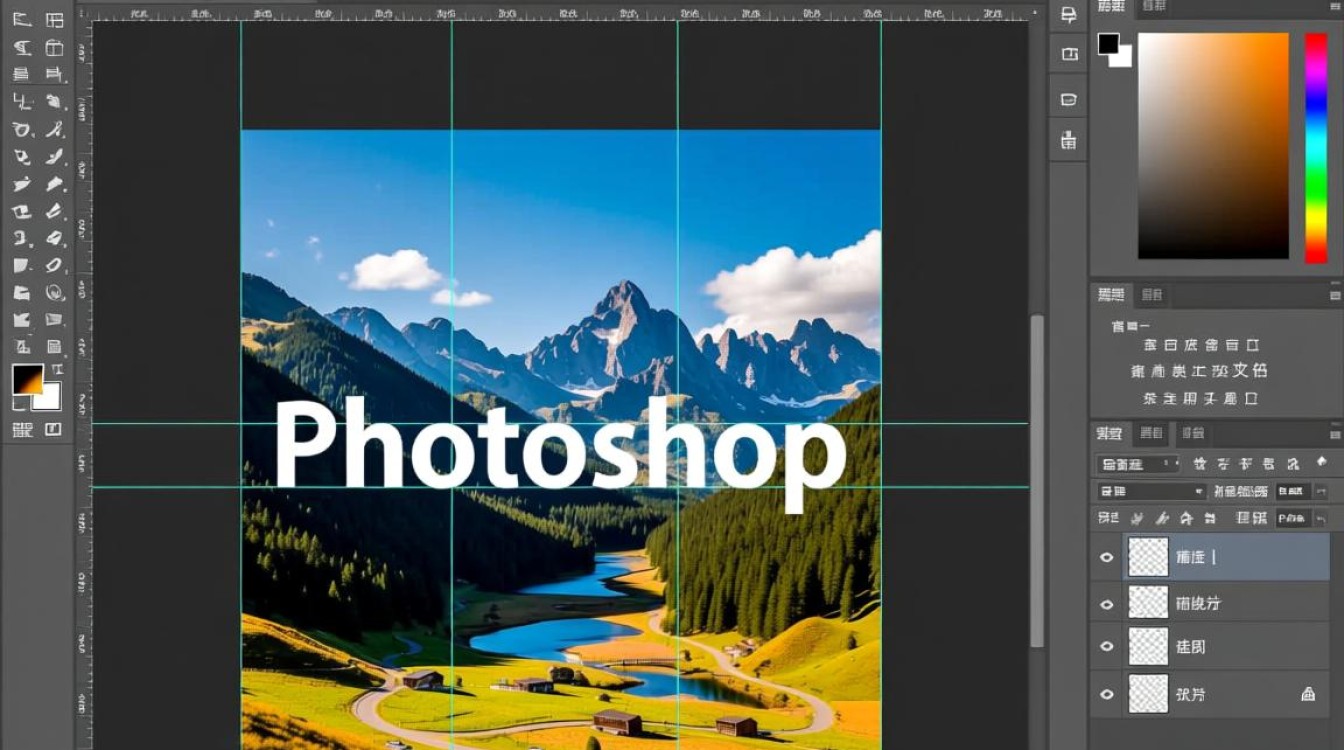1344x750 pixels.
Task: Click the selected layer's thumbnail
Action: [x=1148, y=557]
